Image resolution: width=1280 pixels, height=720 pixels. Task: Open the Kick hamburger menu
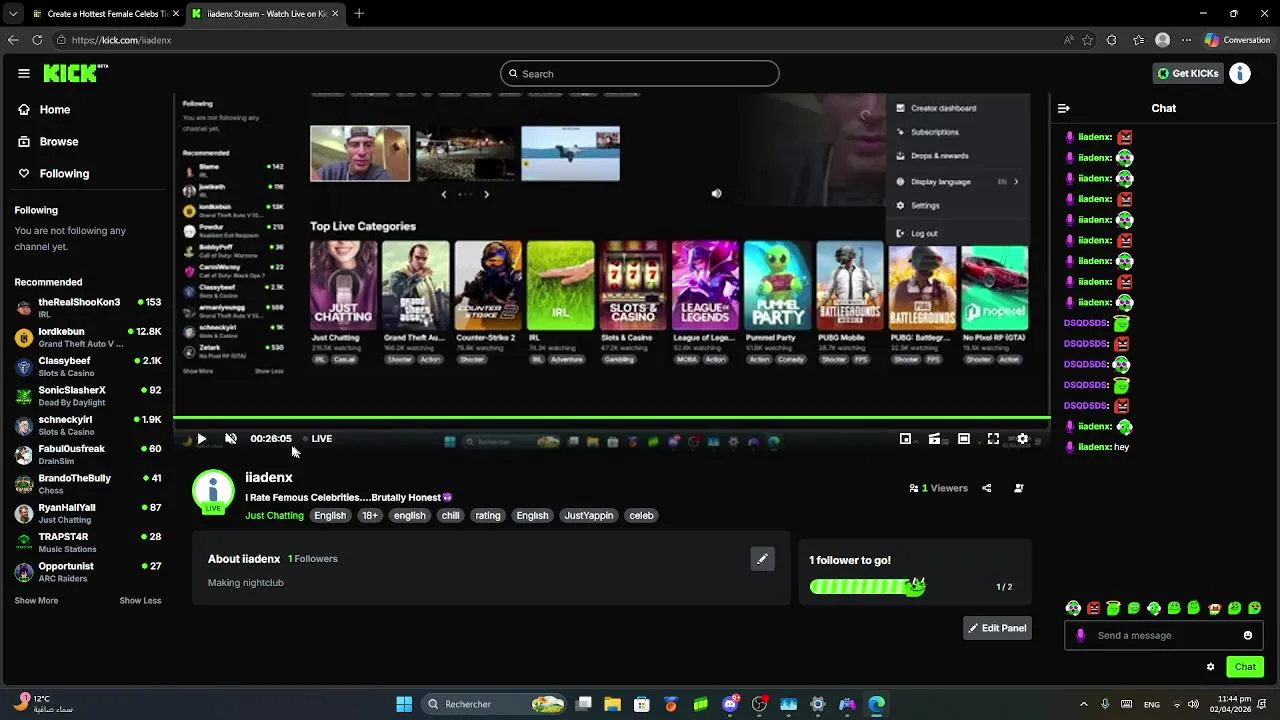coord(24,73)
